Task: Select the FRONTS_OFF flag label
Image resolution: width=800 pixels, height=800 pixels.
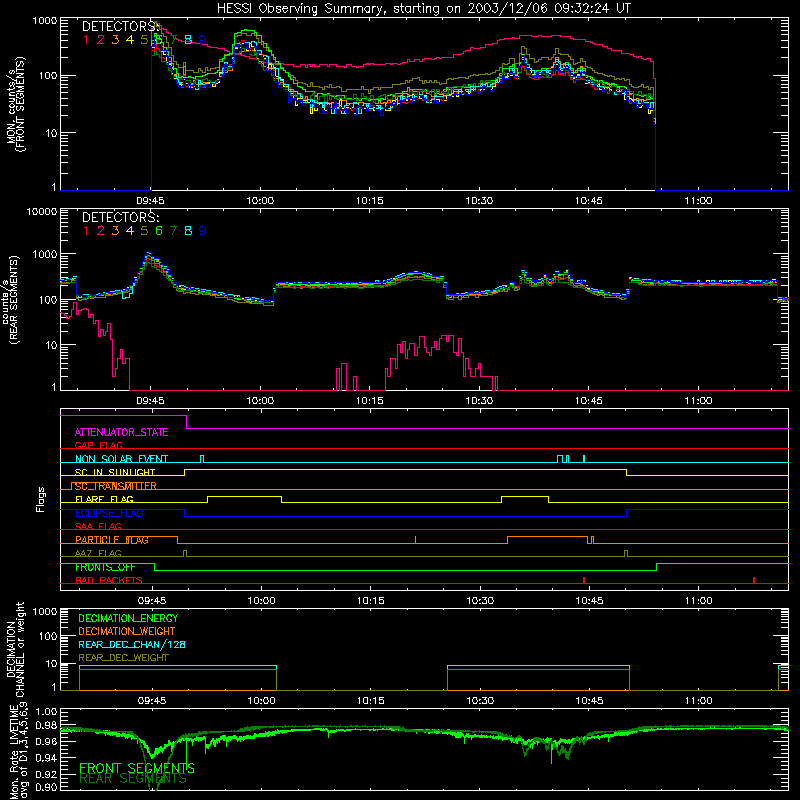Action: pos(105,567)
